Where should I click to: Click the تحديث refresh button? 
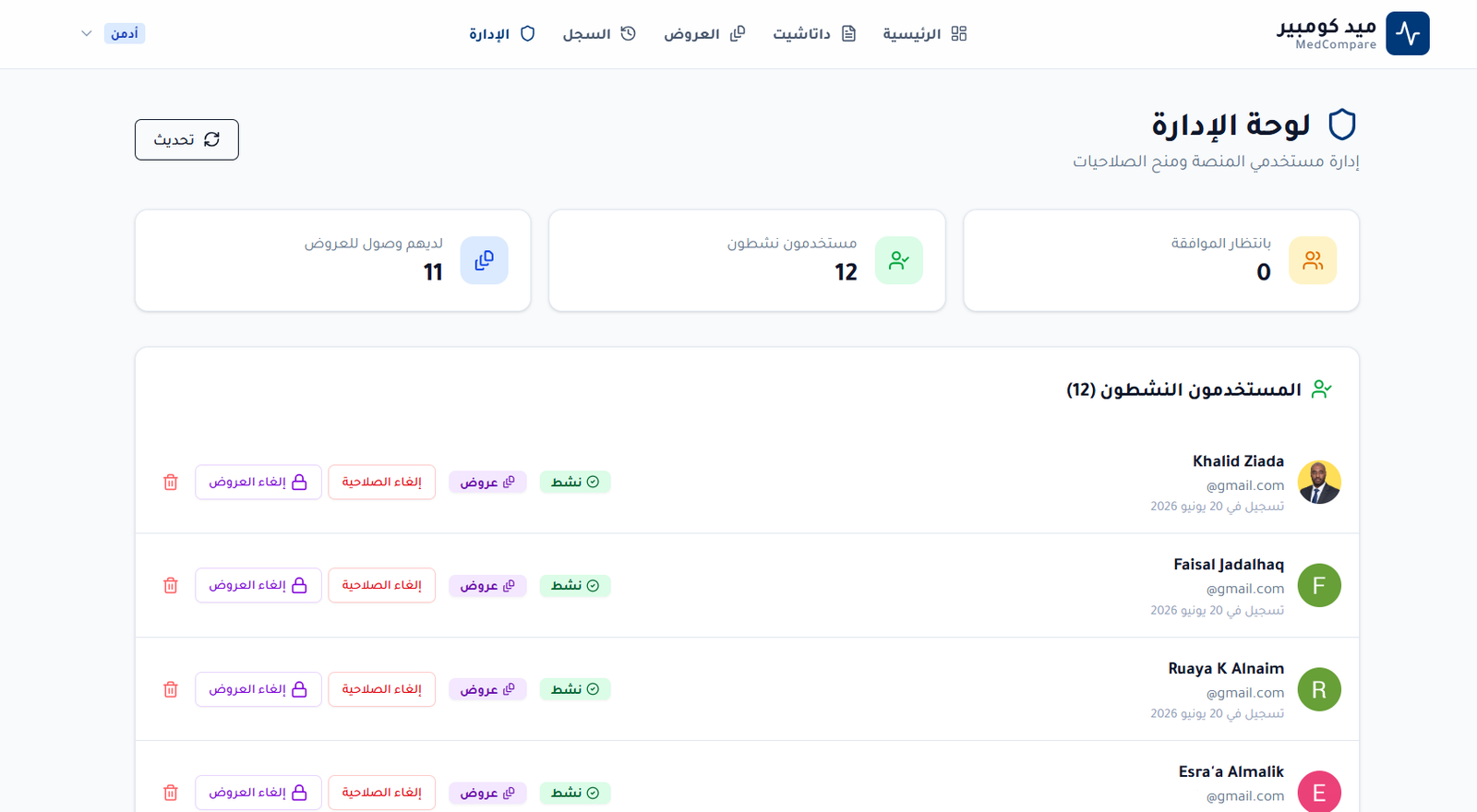[x=186, y=139]
